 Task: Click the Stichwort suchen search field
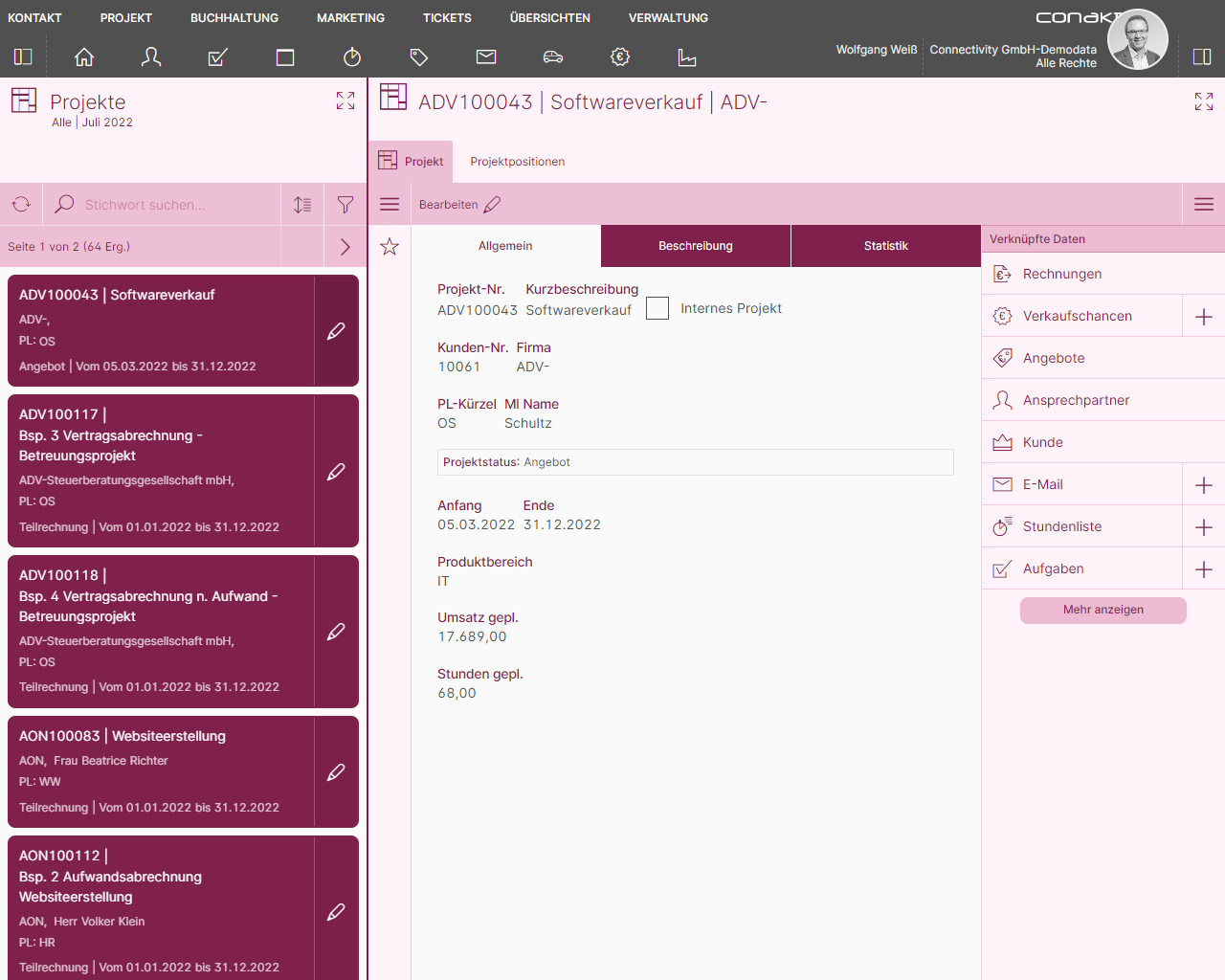163,205
